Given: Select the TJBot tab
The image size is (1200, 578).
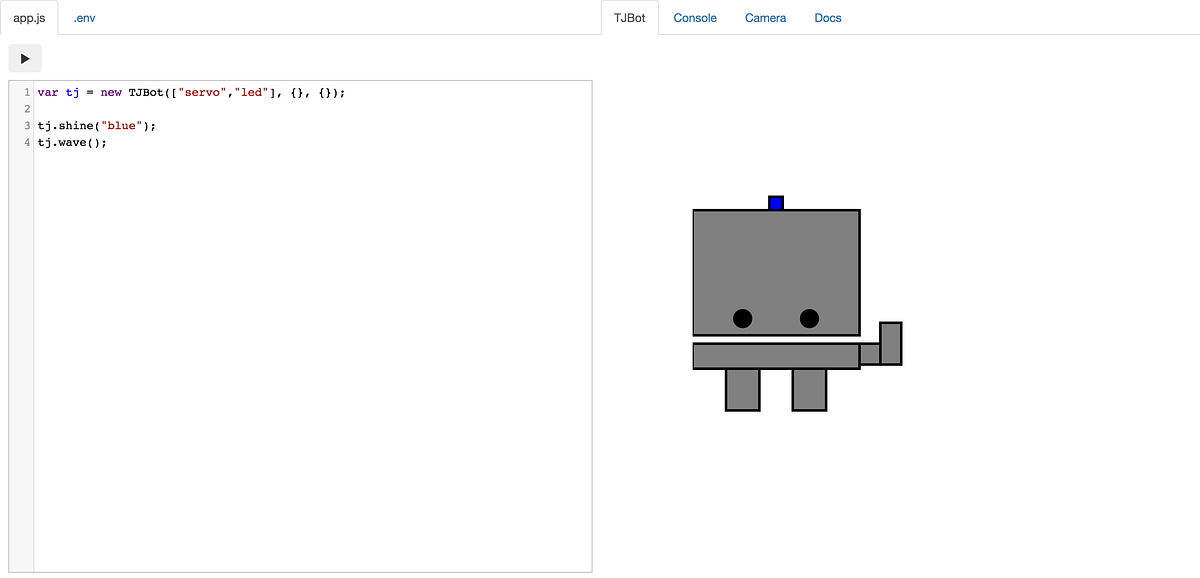Looking at the screenshot, I should click(x=629, y=17).
